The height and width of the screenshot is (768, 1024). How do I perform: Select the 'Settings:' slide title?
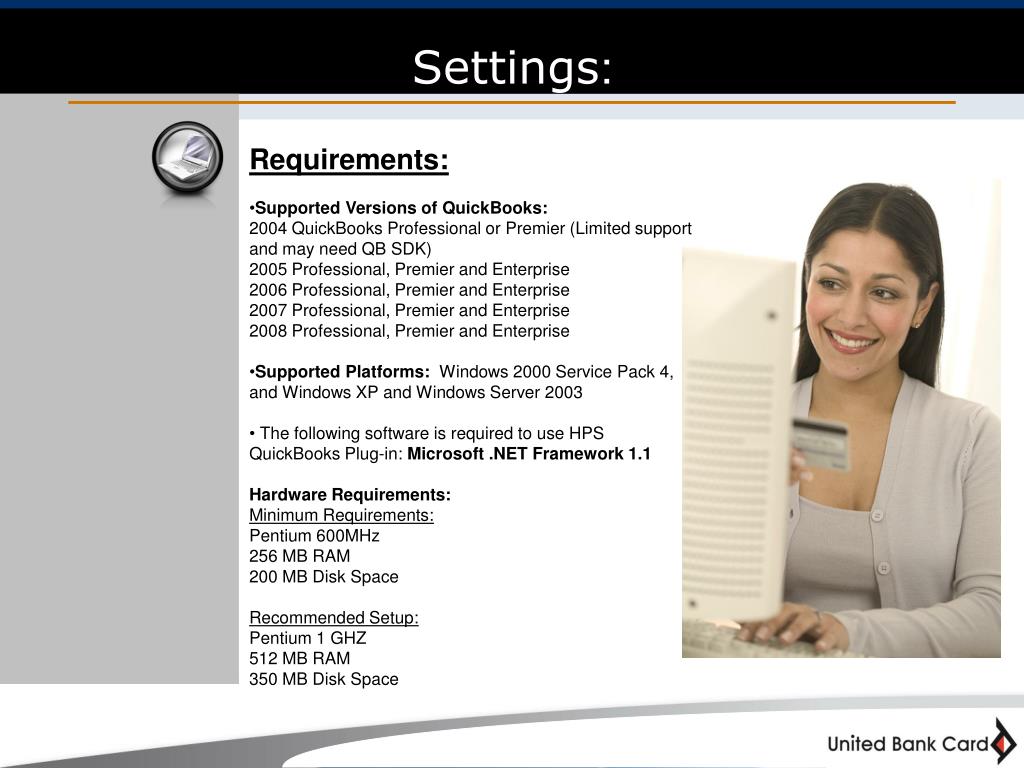tap(513, 68)
